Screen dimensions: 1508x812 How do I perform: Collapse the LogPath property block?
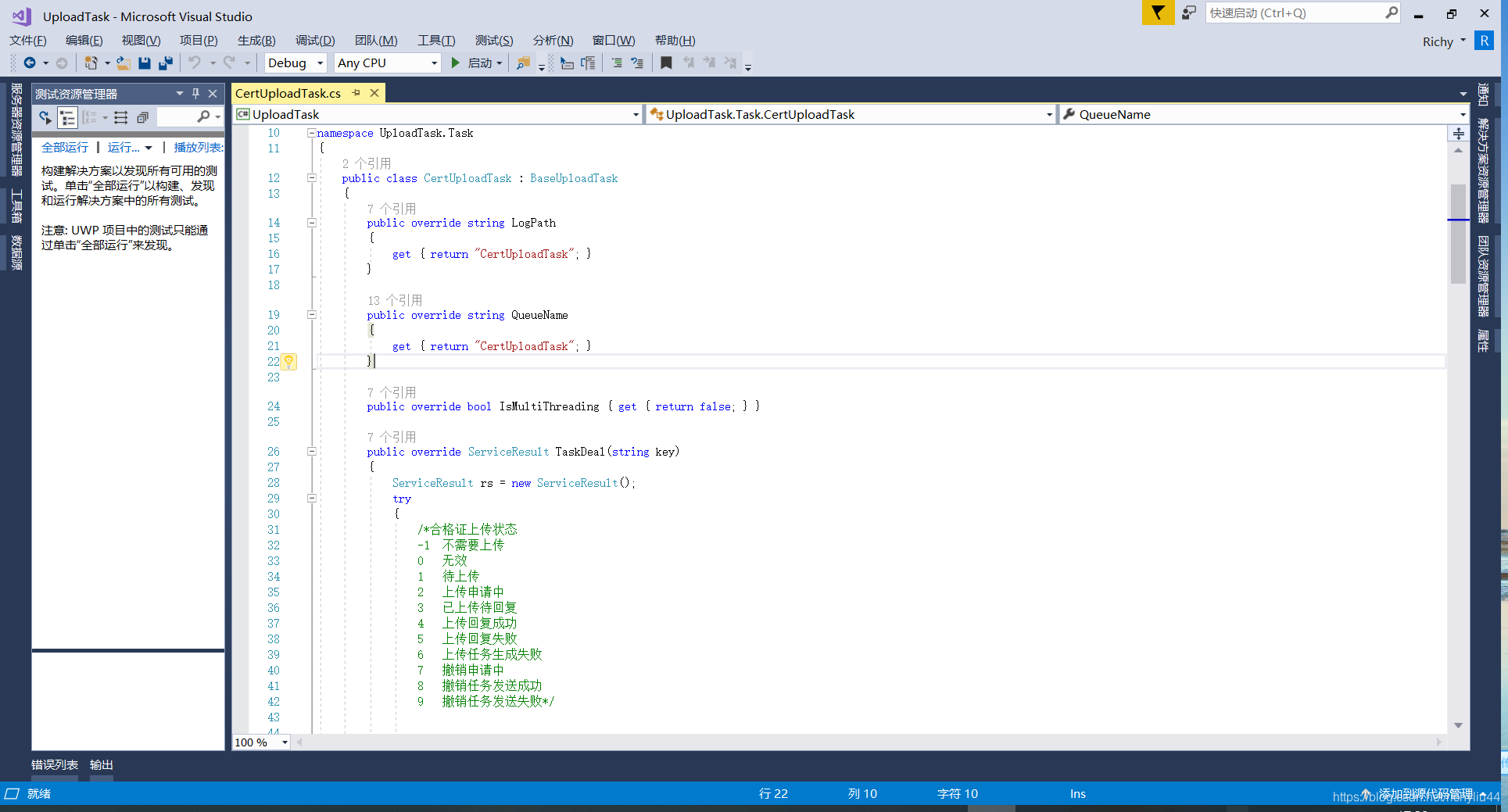pyautogui.click(x=311, y=223)
